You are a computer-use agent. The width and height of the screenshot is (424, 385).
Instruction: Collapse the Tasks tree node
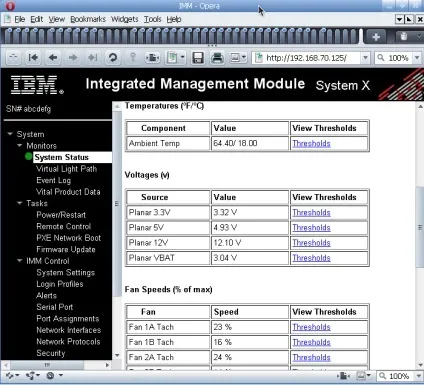[20, 203]
